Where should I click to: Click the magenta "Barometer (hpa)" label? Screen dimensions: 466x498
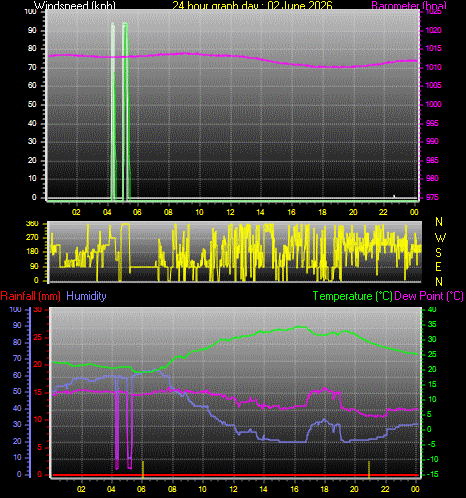[409, 6]
